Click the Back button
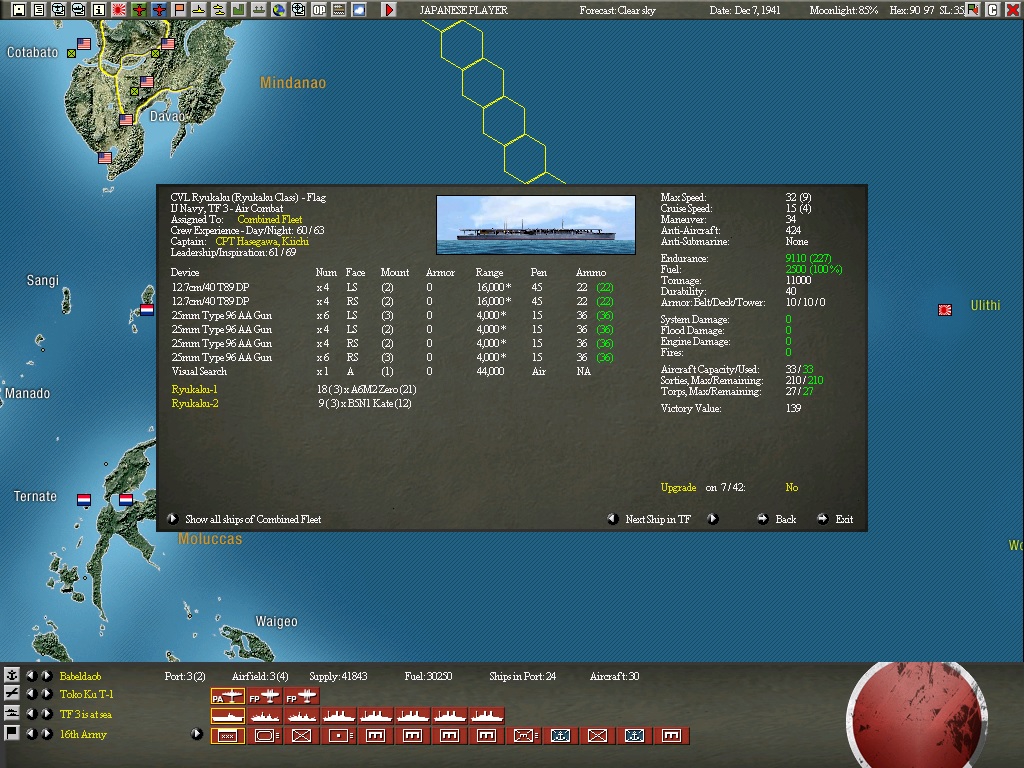The width and height of the screenshot is (1024, 768). click(776, 519)
